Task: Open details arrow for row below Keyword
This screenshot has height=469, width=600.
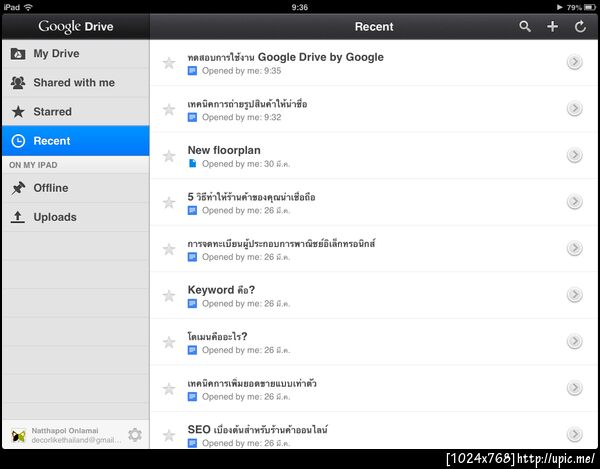Action: (574, 341)
